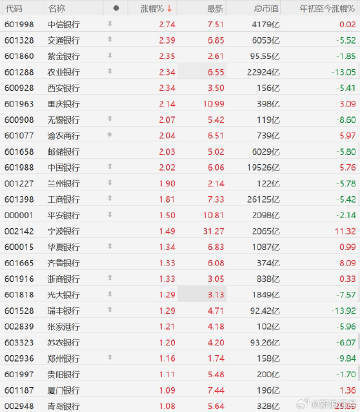The image size is (360, 412).
Task: Click the marker icon in the 中信银行 row
Action: click(x=110, y=23)
